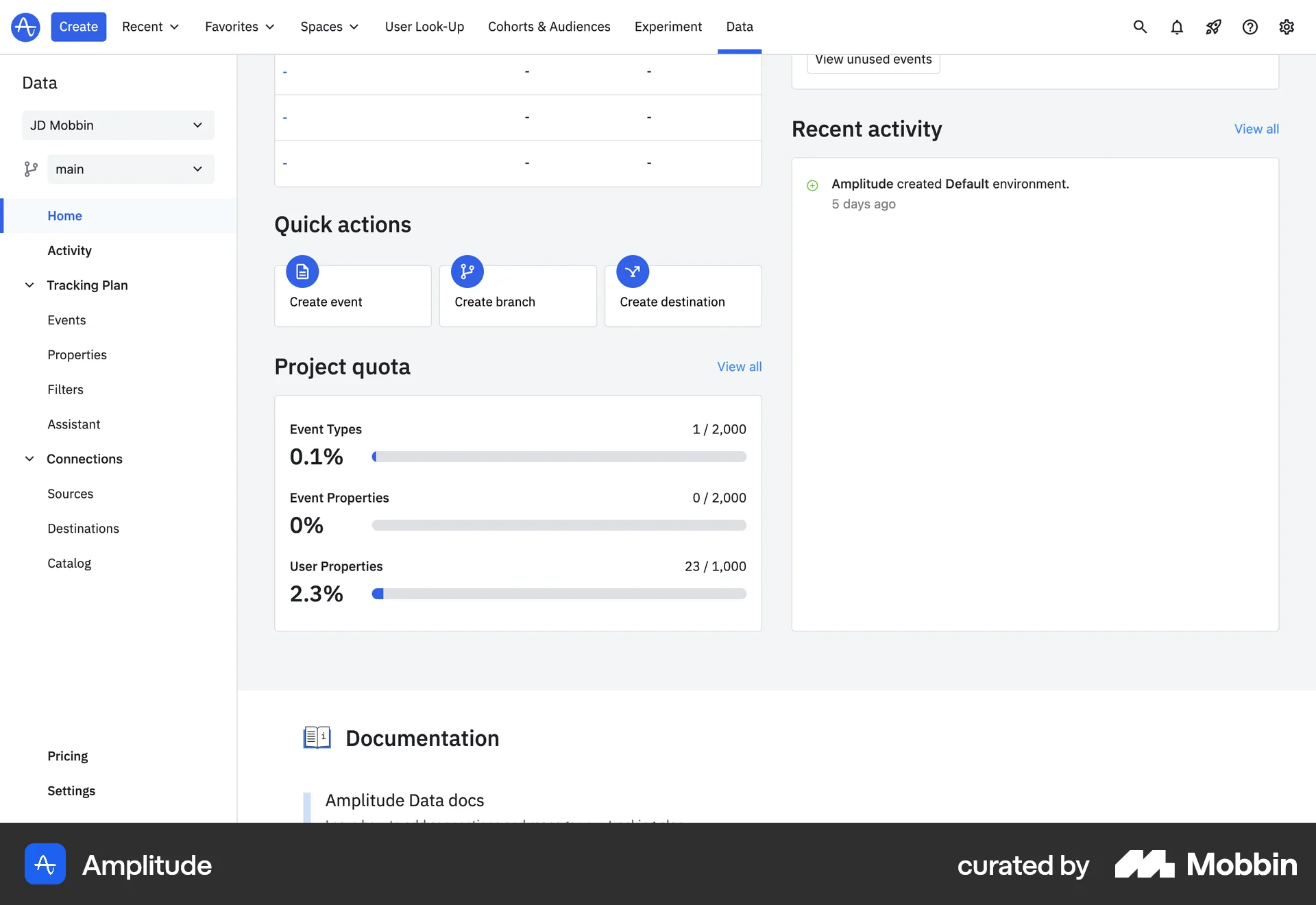1316x905 pixels.
Task: Open the search magnifier icon
Action: point(1140,27)
